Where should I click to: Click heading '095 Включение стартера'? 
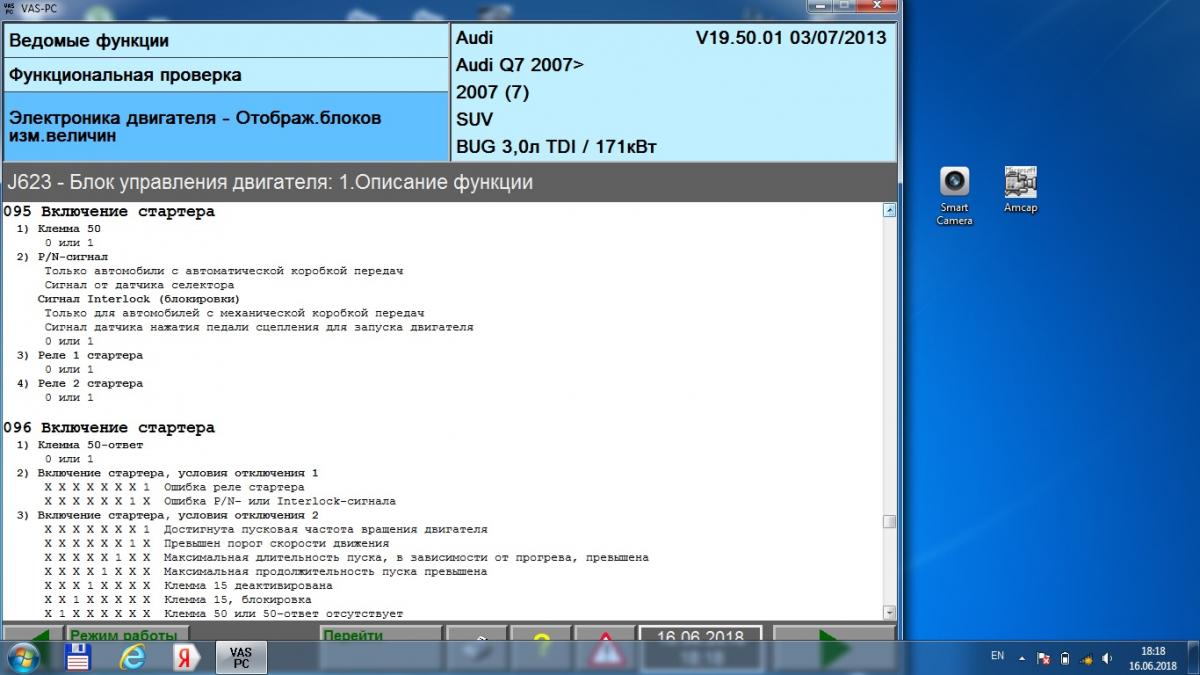point(109,212)
